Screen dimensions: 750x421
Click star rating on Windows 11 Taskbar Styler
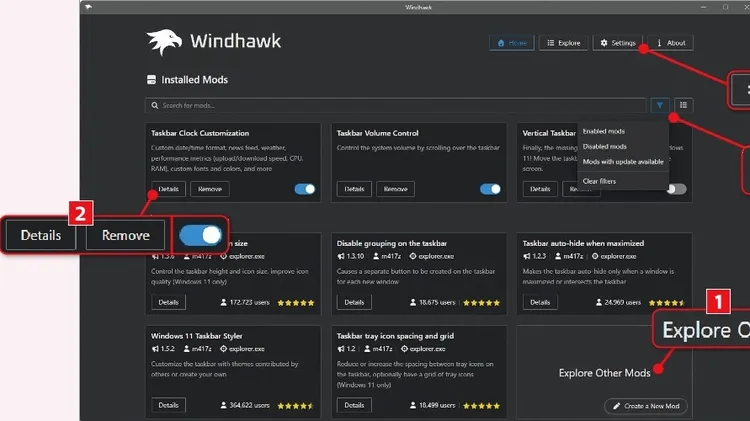pos(293,405)
